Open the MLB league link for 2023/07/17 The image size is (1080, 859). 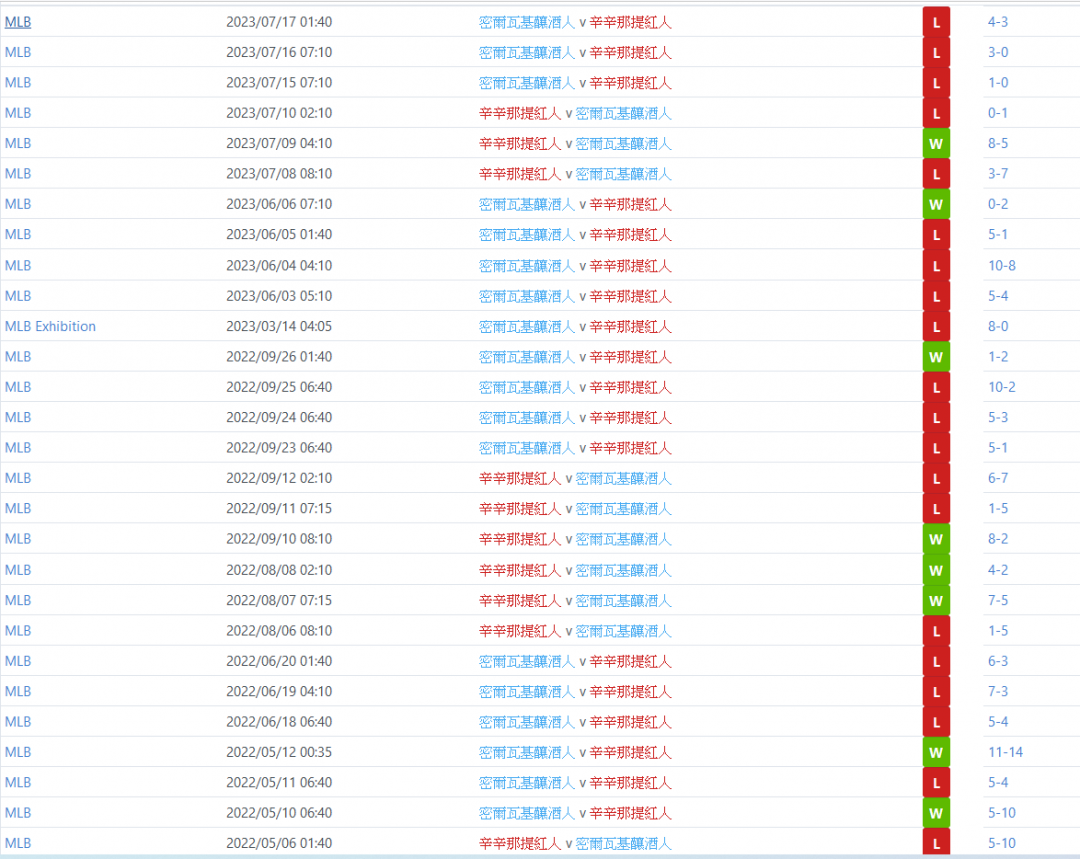click(x=18, y=22)
